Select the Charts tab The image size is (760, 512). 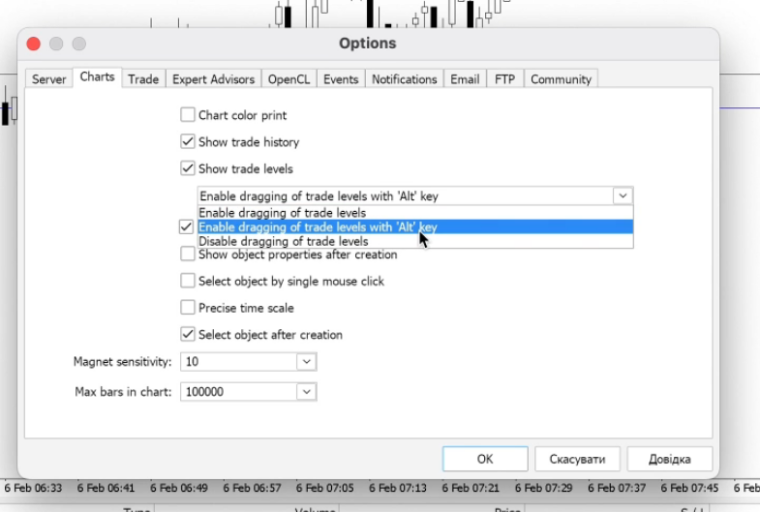coord(97,77)
